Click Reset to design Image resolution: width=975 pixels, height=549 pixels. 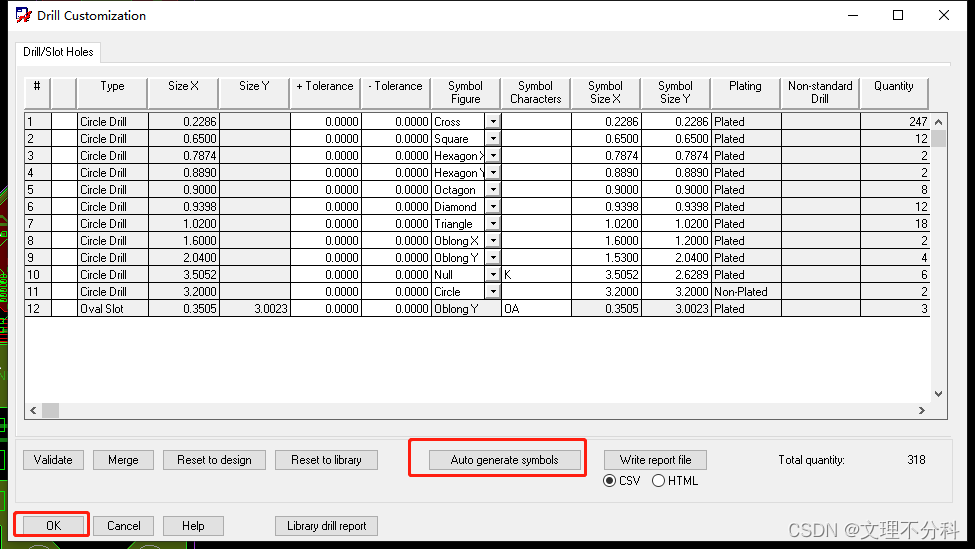coord(214,460)
